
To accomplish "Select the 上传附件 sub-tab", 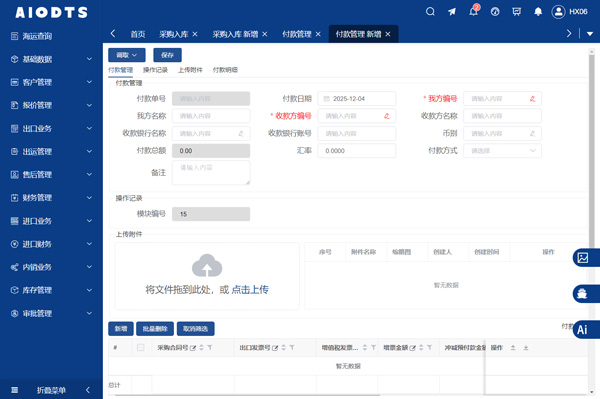I will pyautogui.click(x=190, y=70).
